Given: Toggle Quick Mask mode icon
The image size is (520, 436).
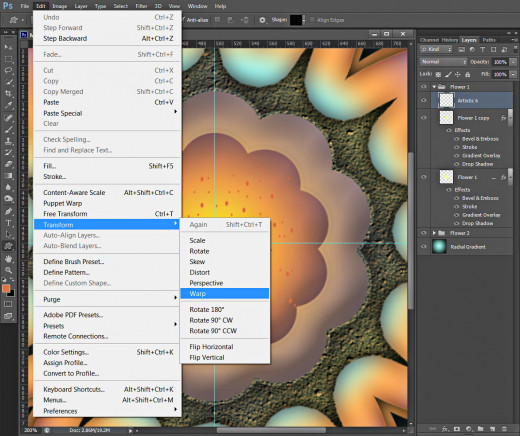Looking at the screenshot, I should [8, 304].
